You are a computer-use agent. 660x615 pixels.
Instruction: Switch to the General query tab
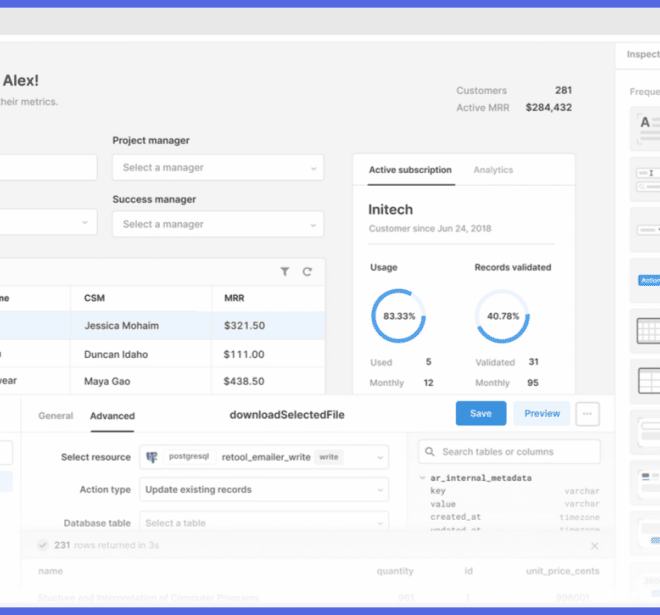tap(56, 416)
